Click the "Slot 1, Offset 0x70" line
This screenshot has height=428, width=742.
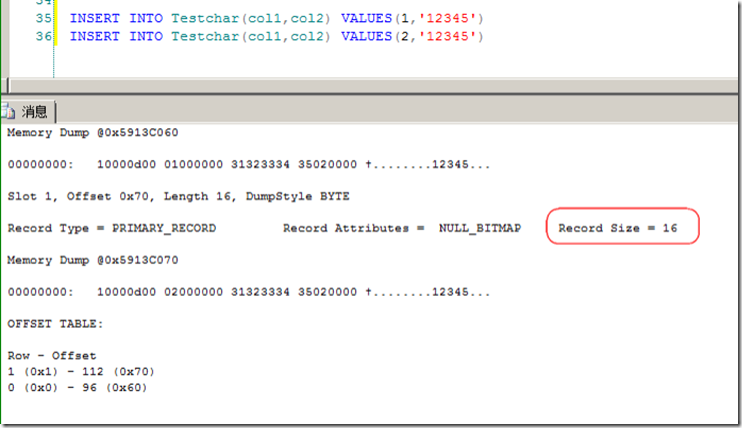(178, 196)
